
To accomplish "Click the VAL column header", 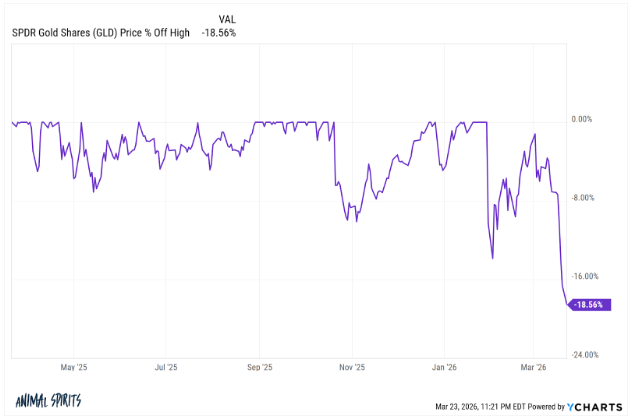I will point(229,19).
